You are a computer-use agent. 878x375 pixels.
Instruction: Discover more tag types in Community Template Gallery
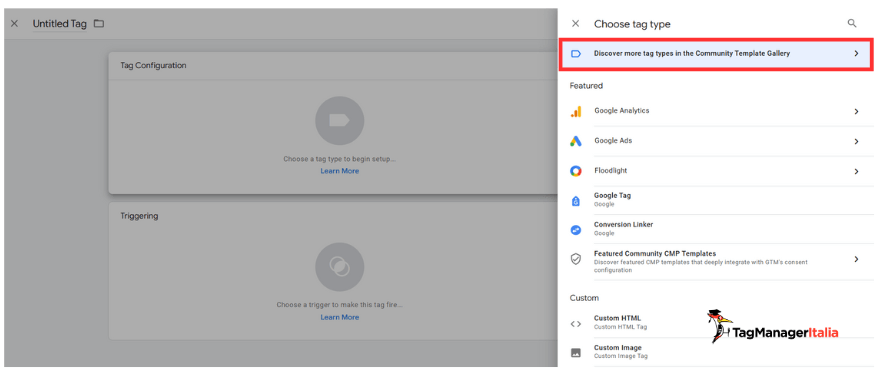point(716,54)
